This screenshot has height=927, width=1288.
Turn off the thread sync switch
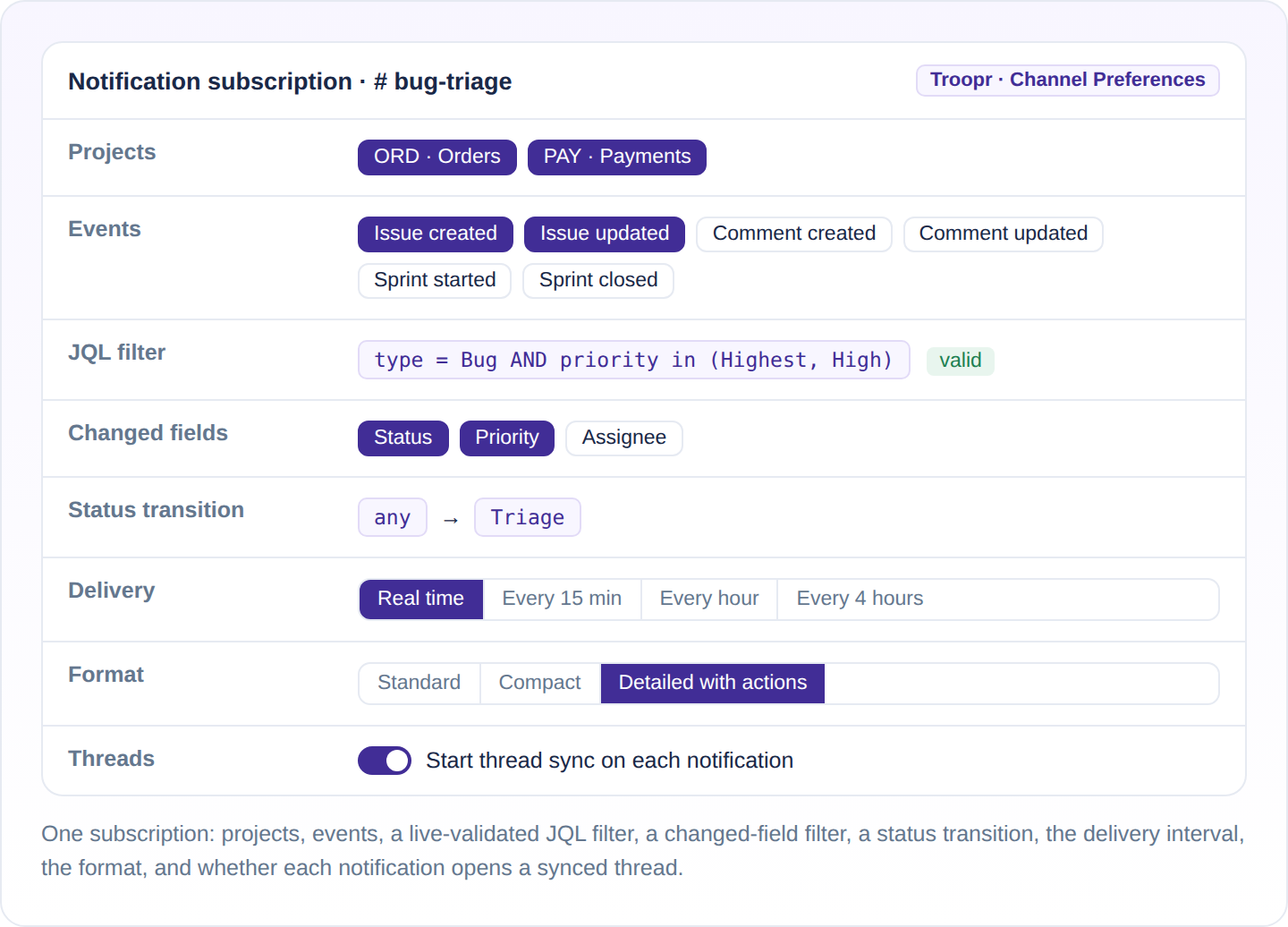(385, 761)
